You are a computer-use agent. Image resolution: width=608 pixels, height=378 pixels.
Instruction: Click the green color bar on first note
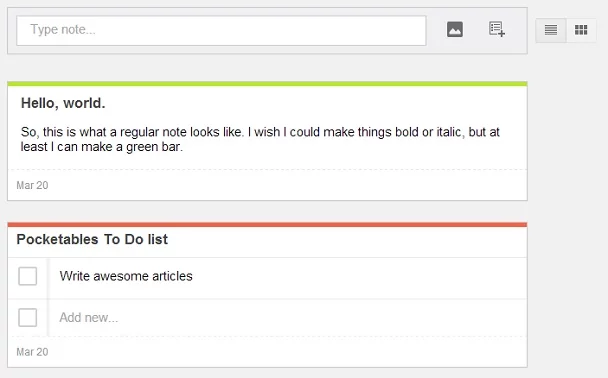coord(267,84)
